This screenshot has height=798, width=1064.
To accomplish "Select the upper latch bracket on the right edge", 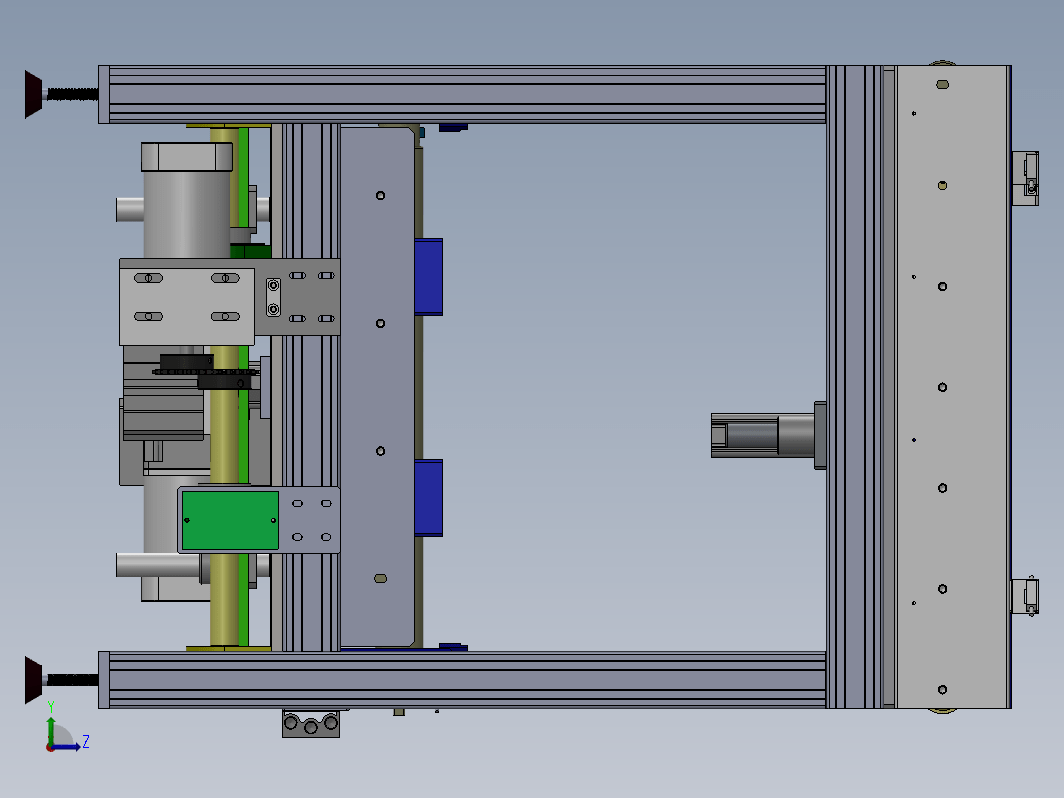I will [1025, 178].
